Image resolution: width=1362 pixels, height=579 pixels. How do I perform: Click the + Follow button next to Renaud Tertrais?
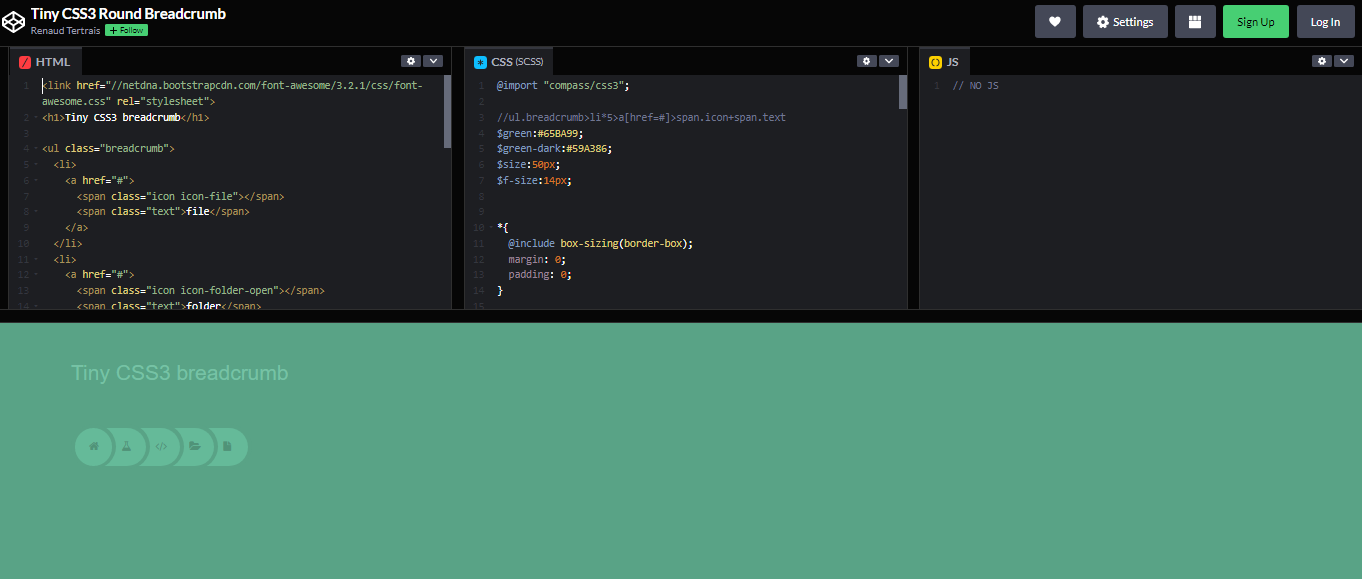[x=125, y=30]
